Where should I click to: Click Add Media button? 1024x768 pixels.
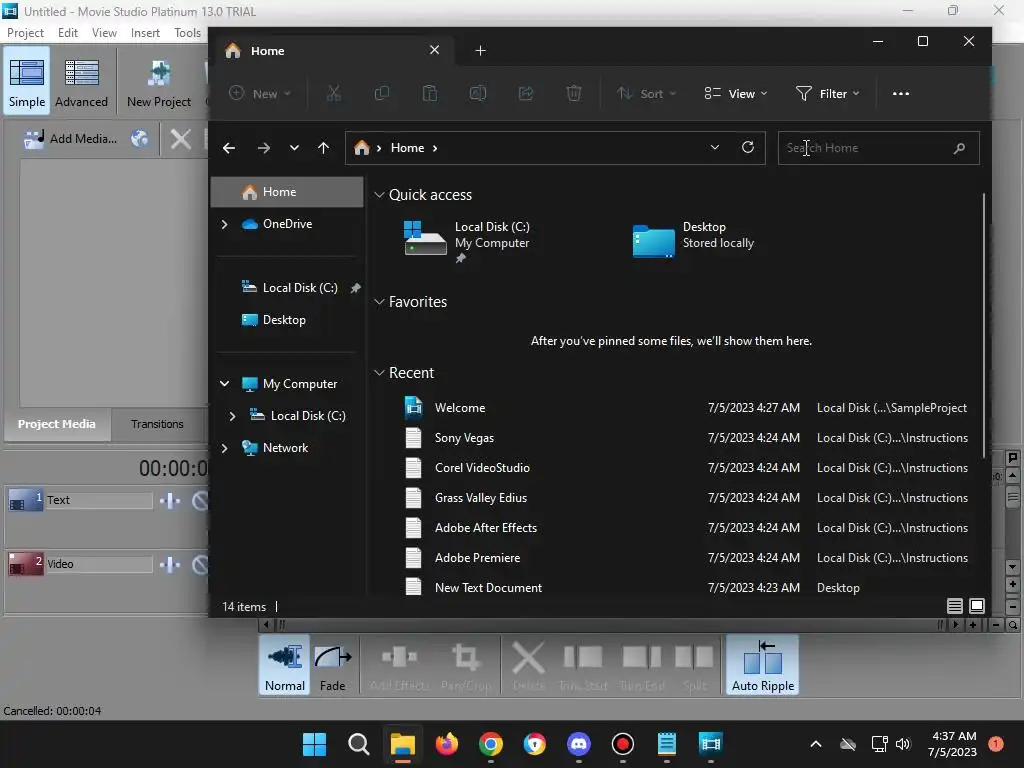coord(71,138)
